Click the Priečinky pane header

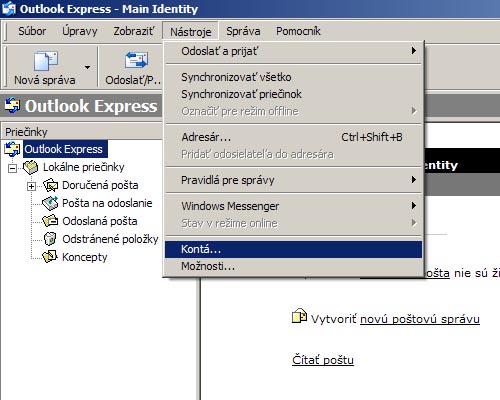82,132
